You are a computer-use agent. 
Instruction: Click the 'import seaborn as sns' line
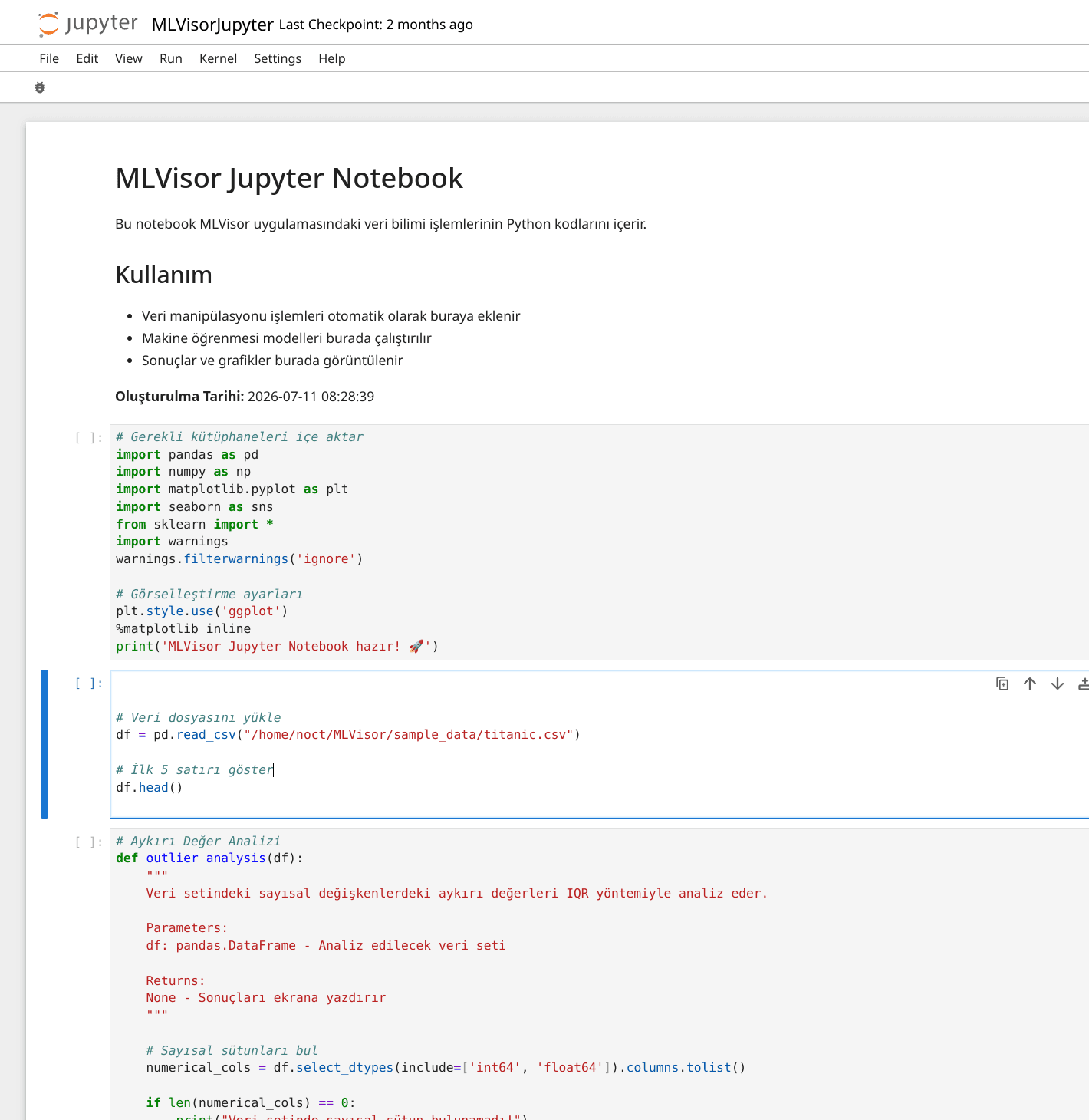coord(195,507)
